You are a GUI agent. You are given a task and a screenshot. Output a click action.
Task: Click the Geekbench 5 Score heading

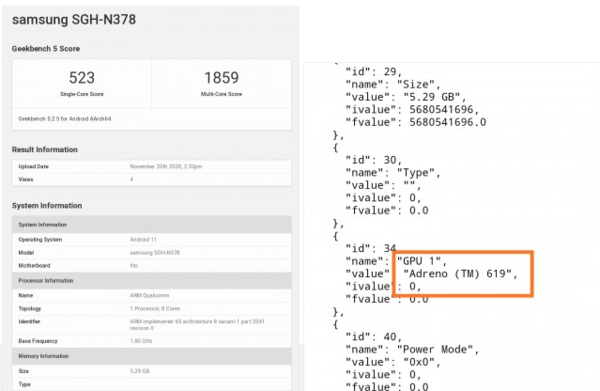tap(46, 49)
